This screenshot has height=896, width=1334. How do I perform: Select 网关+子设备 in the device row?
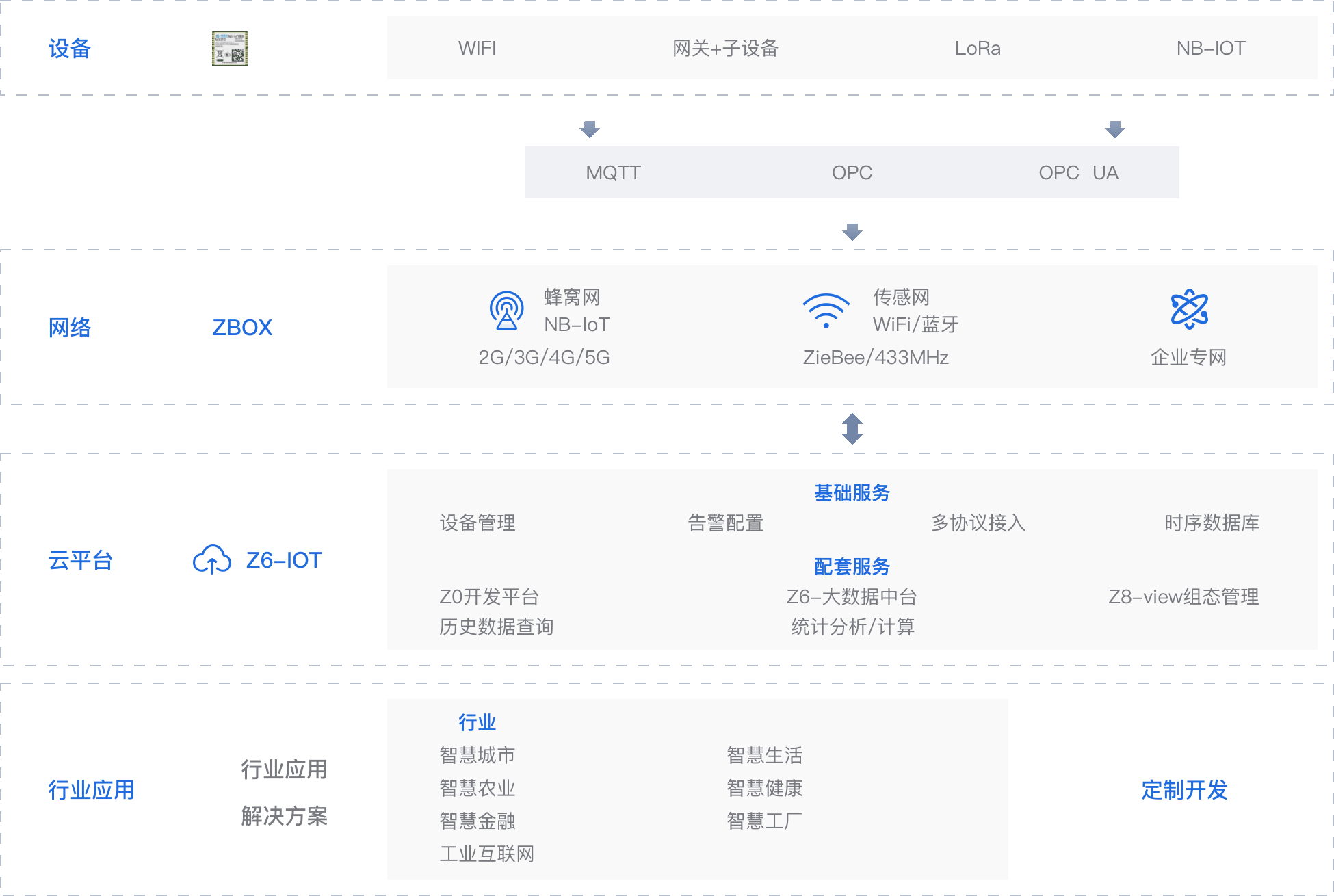point(726,49)
